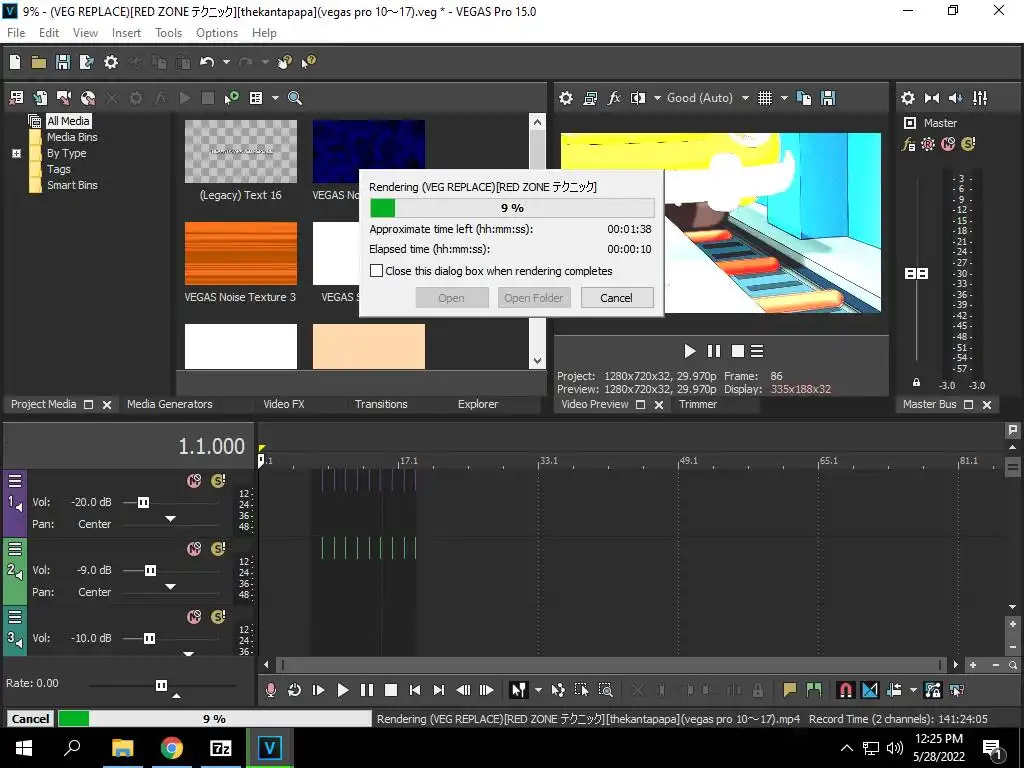The height and width of the screenshot is (768, 1024).
Task: Extract audio from CD icon
Action: pos(88,98)
